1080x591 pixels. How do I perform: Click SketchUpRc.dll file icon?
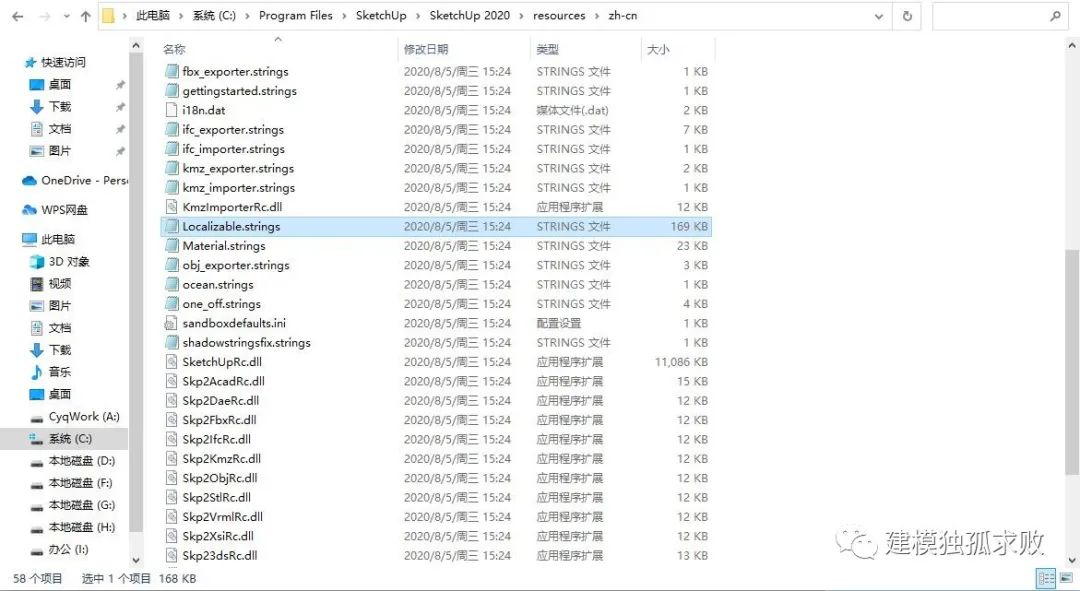point(172,362)
